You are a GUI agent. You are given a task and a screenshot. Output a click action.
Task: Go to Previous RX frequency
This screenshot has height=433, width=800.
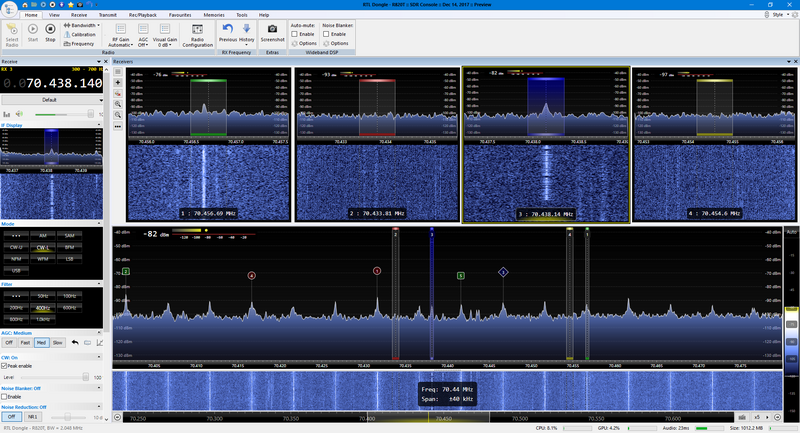228,32
